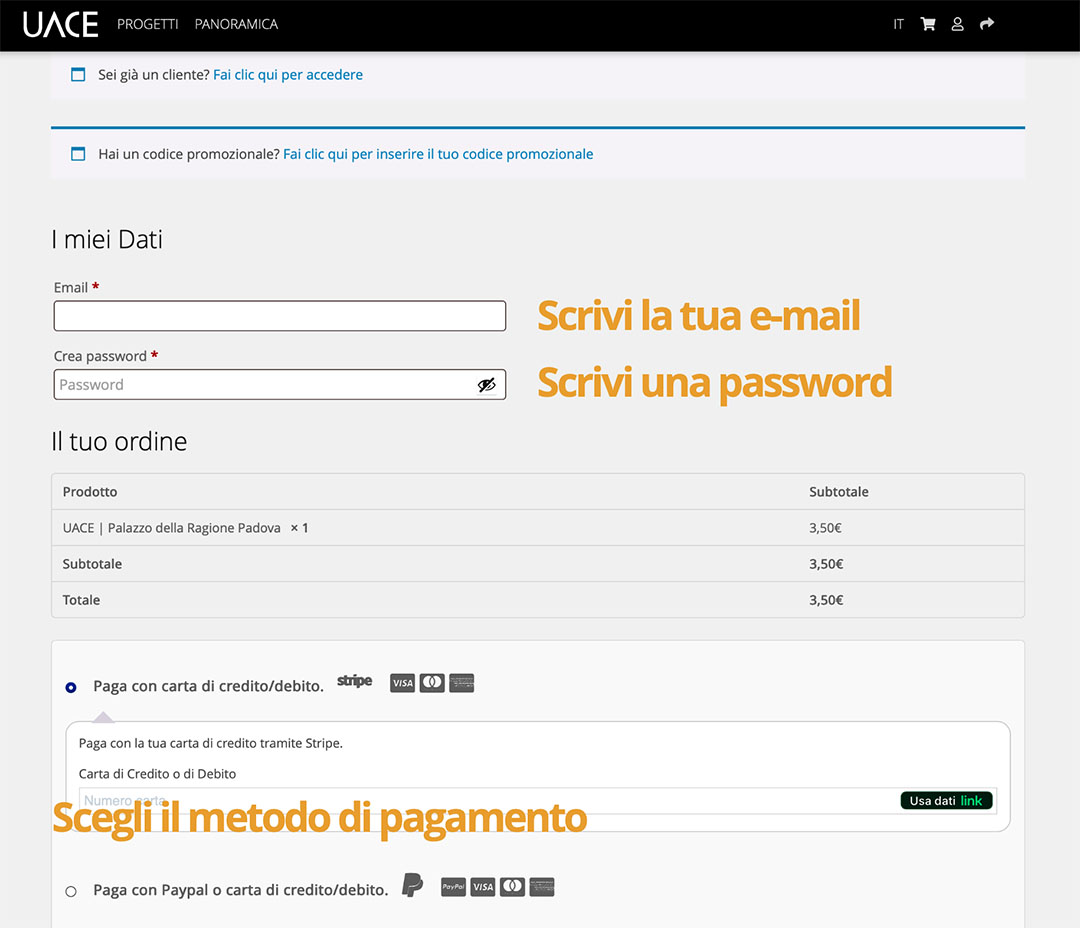Click the PayPal P logo
Screen dimensions: 1080x928
click(x=412, y=886)
